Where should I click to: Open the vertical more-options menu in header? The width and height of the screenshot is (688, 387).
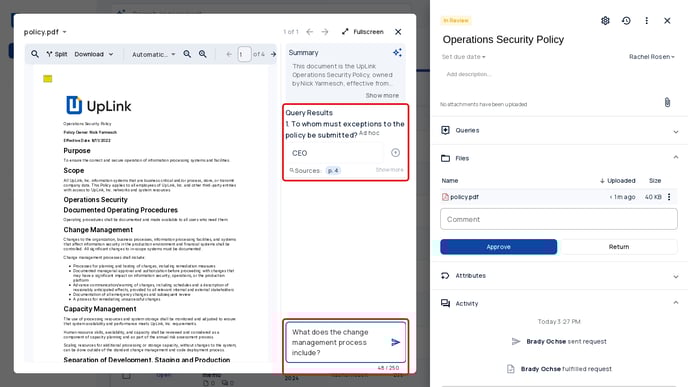tap(646, 21)
